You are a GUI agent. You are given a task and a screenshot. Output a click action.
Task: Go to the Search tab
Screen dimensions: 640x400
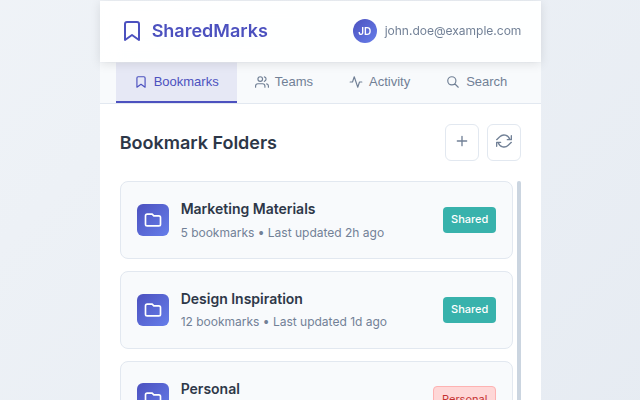477,82
